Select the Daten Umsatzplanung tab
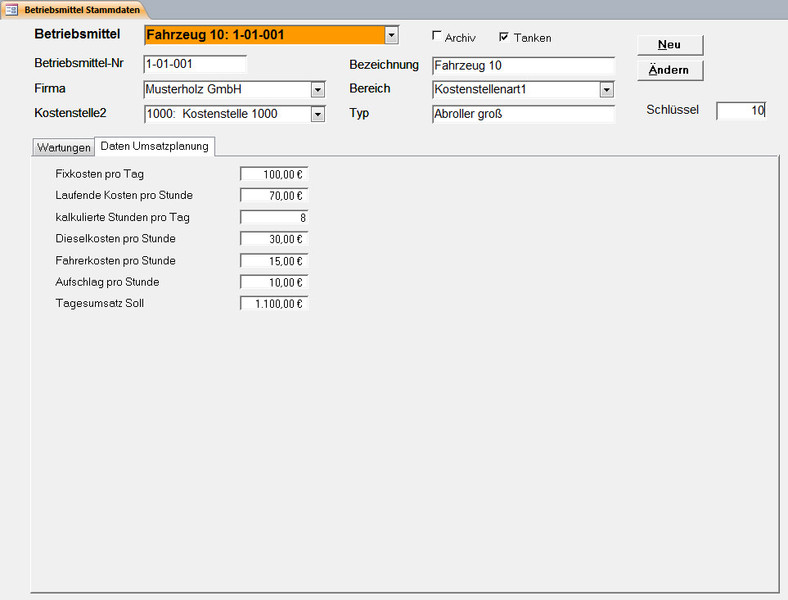Image resolution: width=788 pixels, height=600 pixels. pos(155,146)
